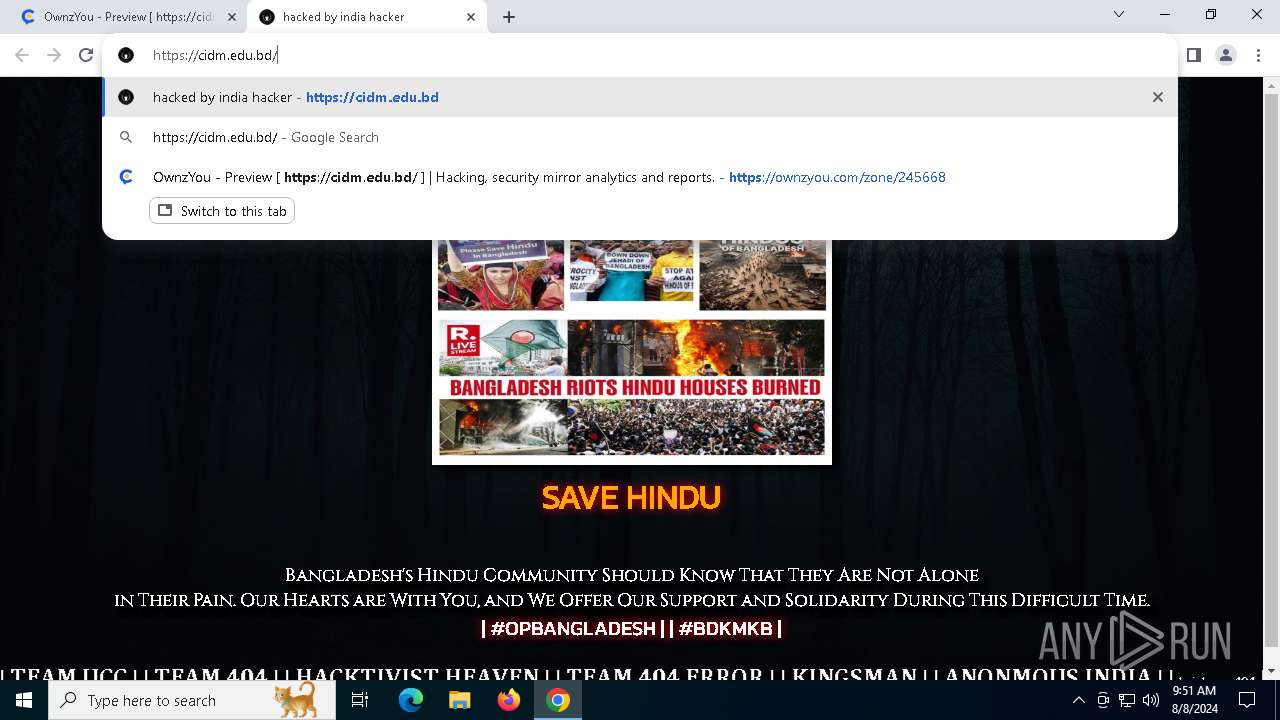The height and width of the screenshot is (720, 1280).
Task: Select the cidm.edu.bd autocomplete suggestion
Action: (x=640, y=97)
